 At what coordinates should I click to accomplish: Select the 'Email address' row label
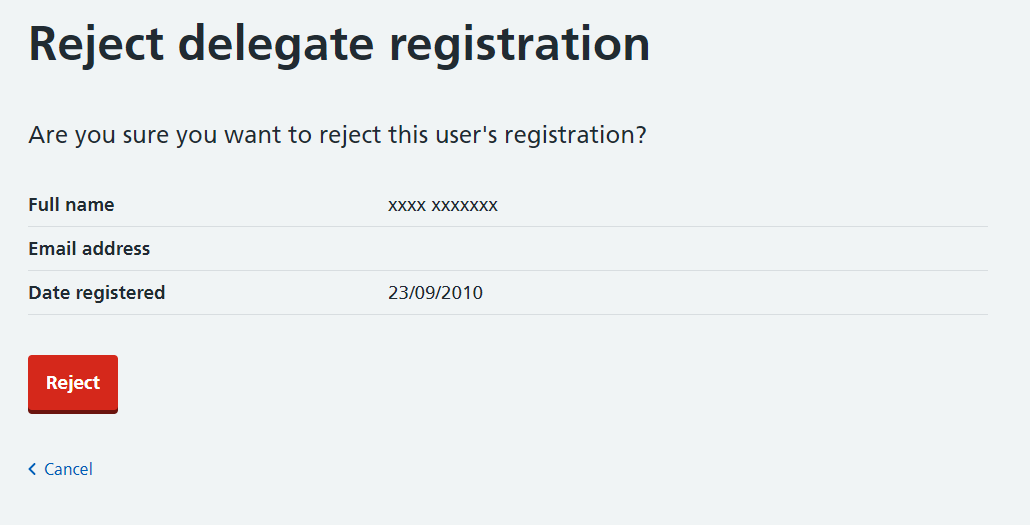(x=89, y=249)
